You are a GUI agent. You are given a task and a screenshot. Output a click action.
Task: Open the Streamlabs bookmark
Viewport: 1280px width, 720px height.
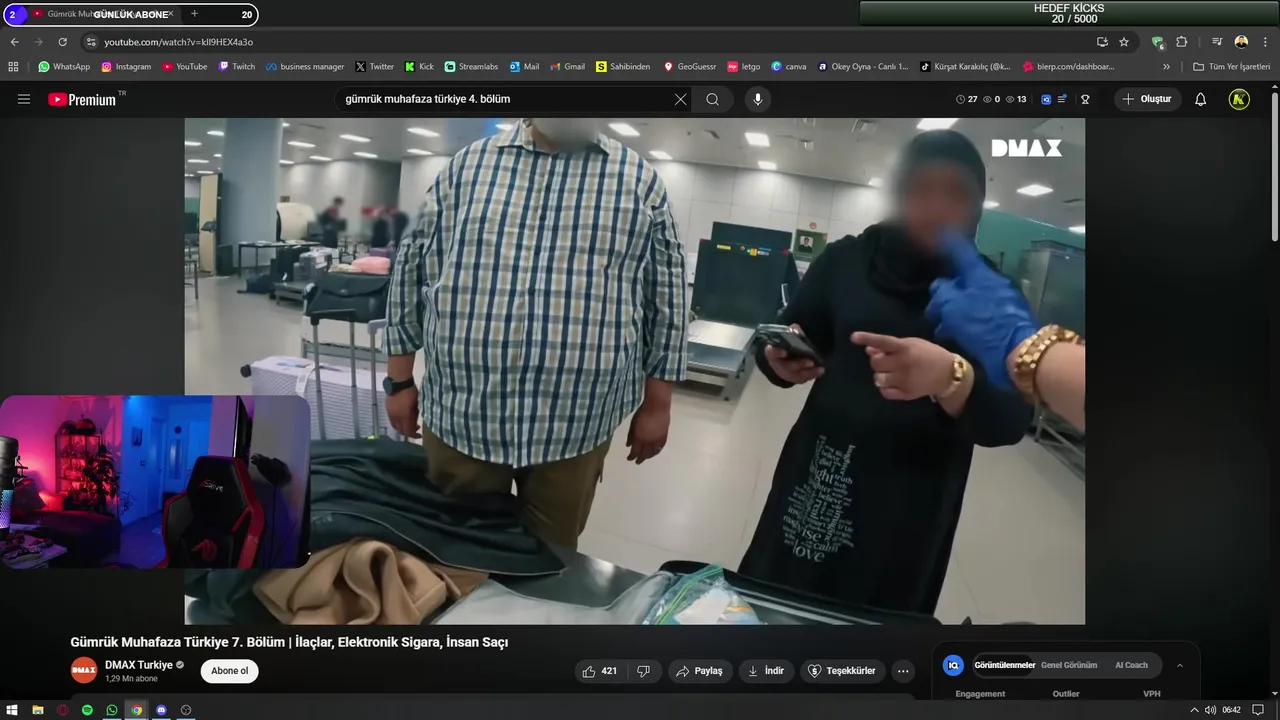(x=471, y=67)
